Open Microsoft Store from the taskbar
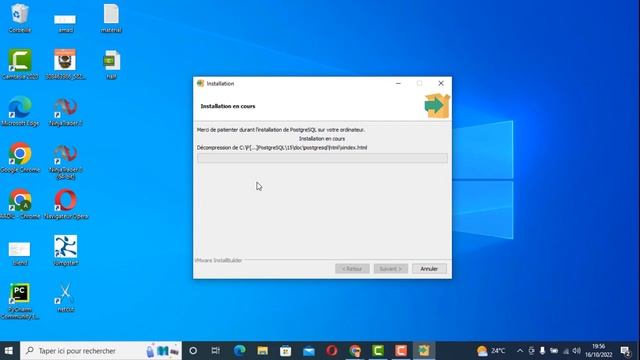640x360 pixels. (x=285, y=351)
